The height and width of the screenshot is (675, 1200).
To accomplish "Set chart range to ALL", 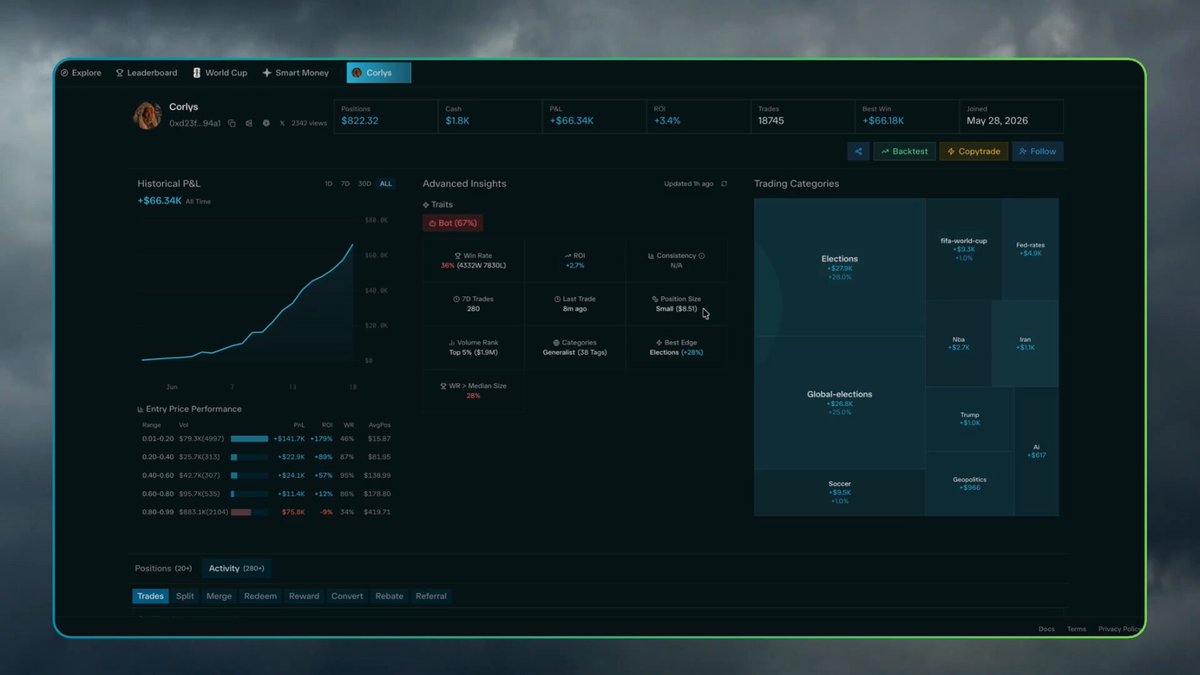I will [x=386, y=184].
